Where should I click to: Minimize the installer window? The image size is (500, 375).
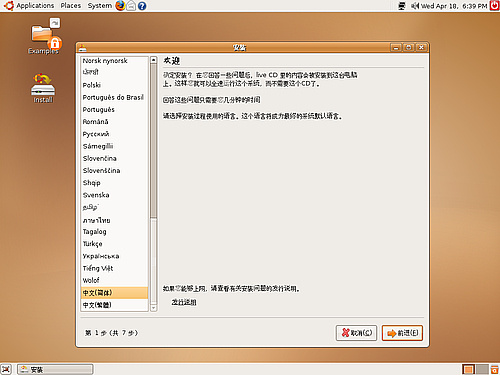(x=396, y=48)
